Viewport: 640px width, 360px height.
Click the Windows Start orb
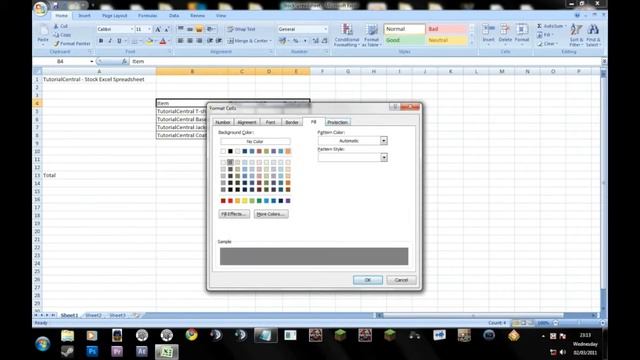42,344
